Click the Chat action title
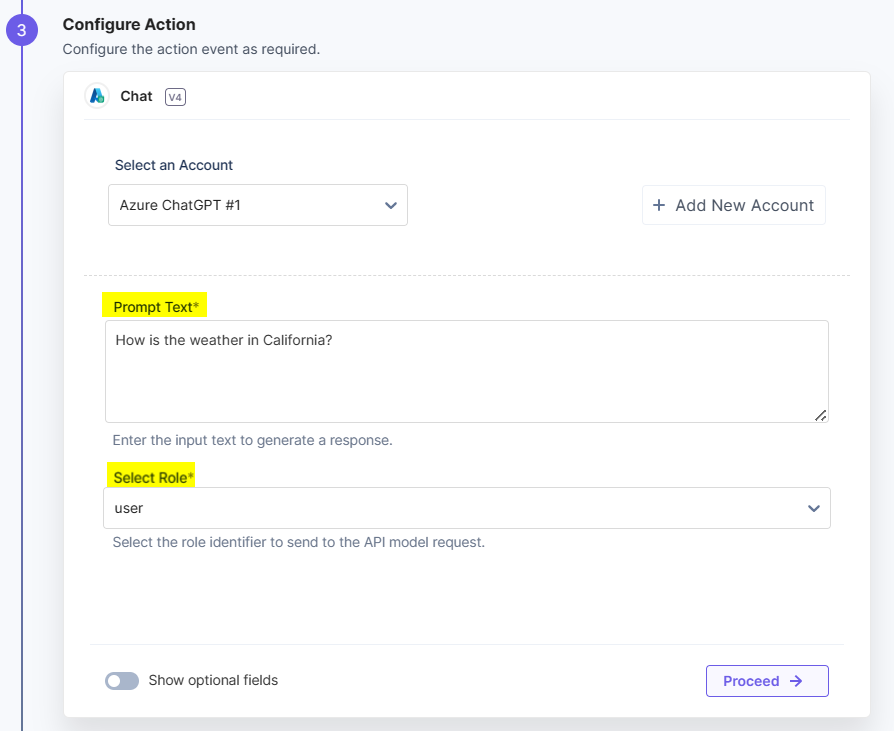 coord(136,96)
